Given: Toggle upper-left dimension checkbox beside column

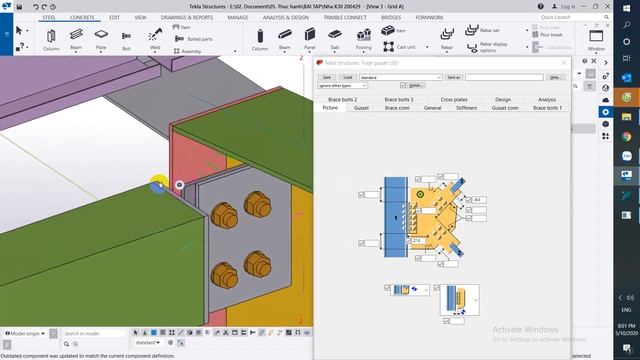Looking at the screenshot, I should [x=361, y=195].
